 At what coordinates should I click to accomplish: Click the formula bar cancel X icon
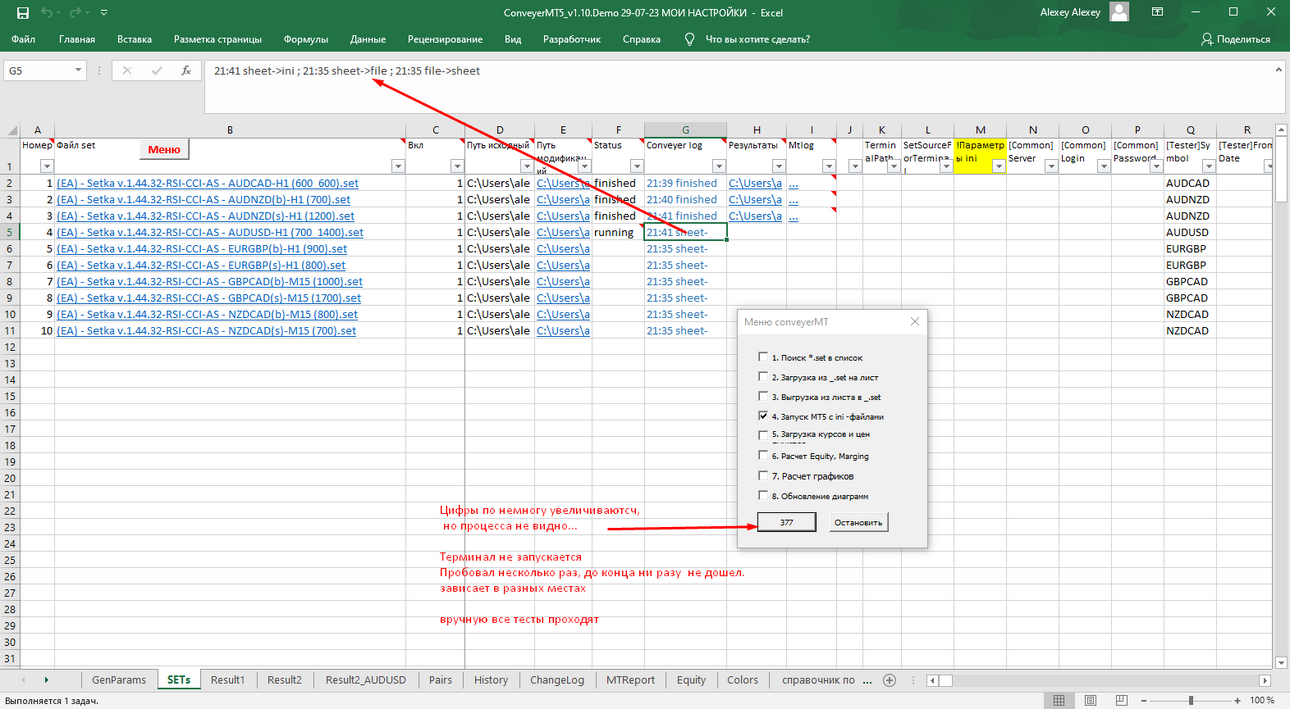tap(127, 71)
